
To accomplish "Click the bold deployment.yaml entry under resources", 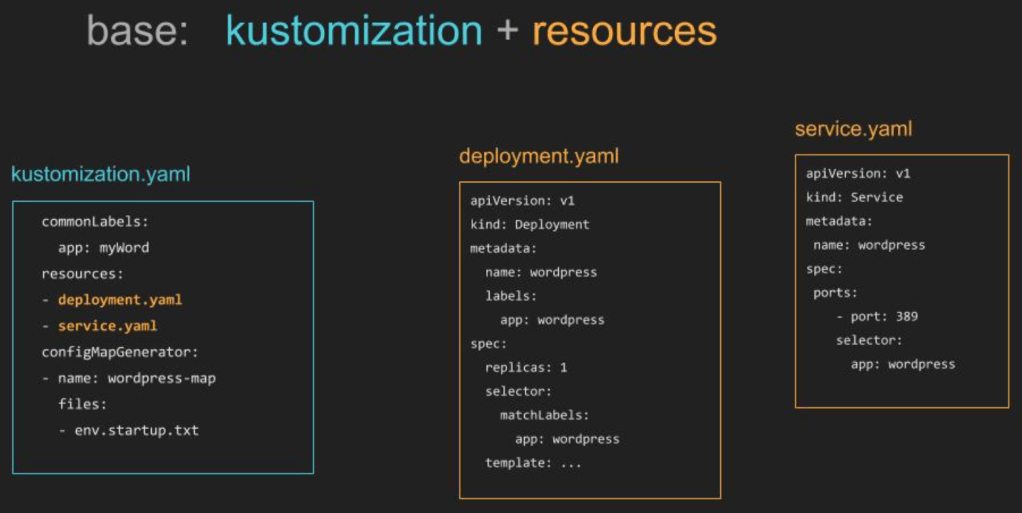I will 119,299.
